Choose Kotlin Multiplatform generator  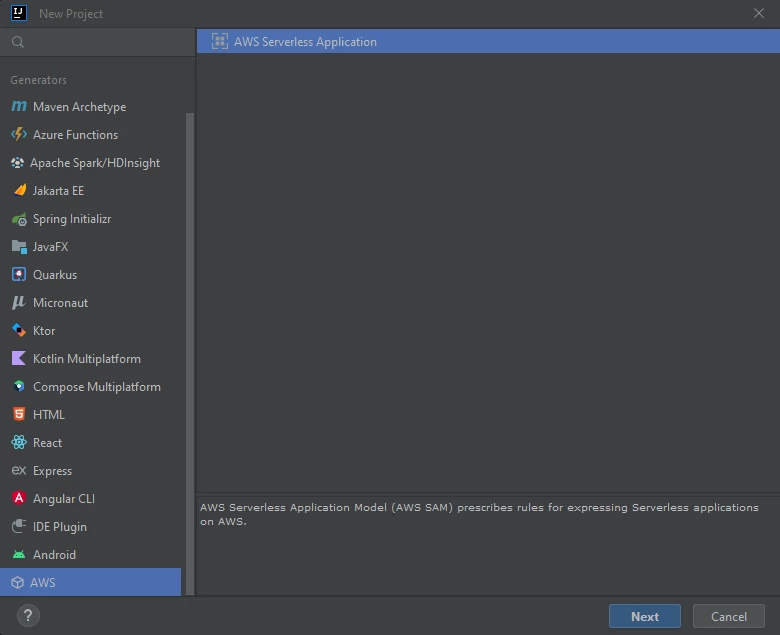pyautogui.click(x=91, y=359)
